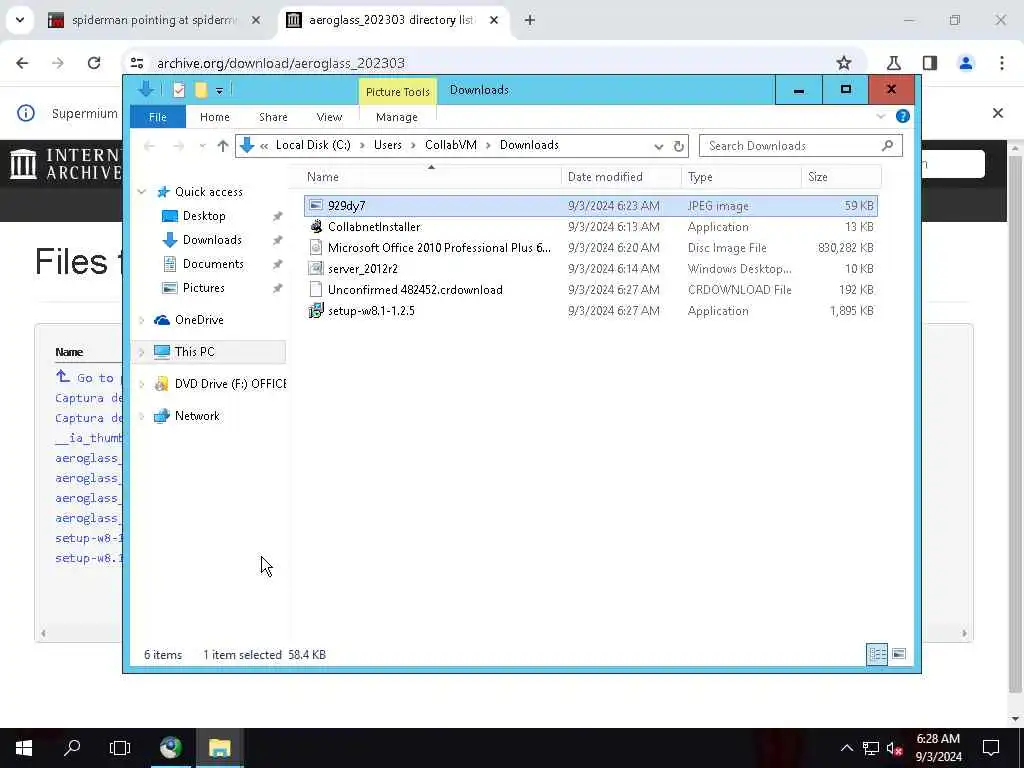Click the Explorer help question mark icon
Viewport: 1024px width, 768px height.
(x=903, y=116)
